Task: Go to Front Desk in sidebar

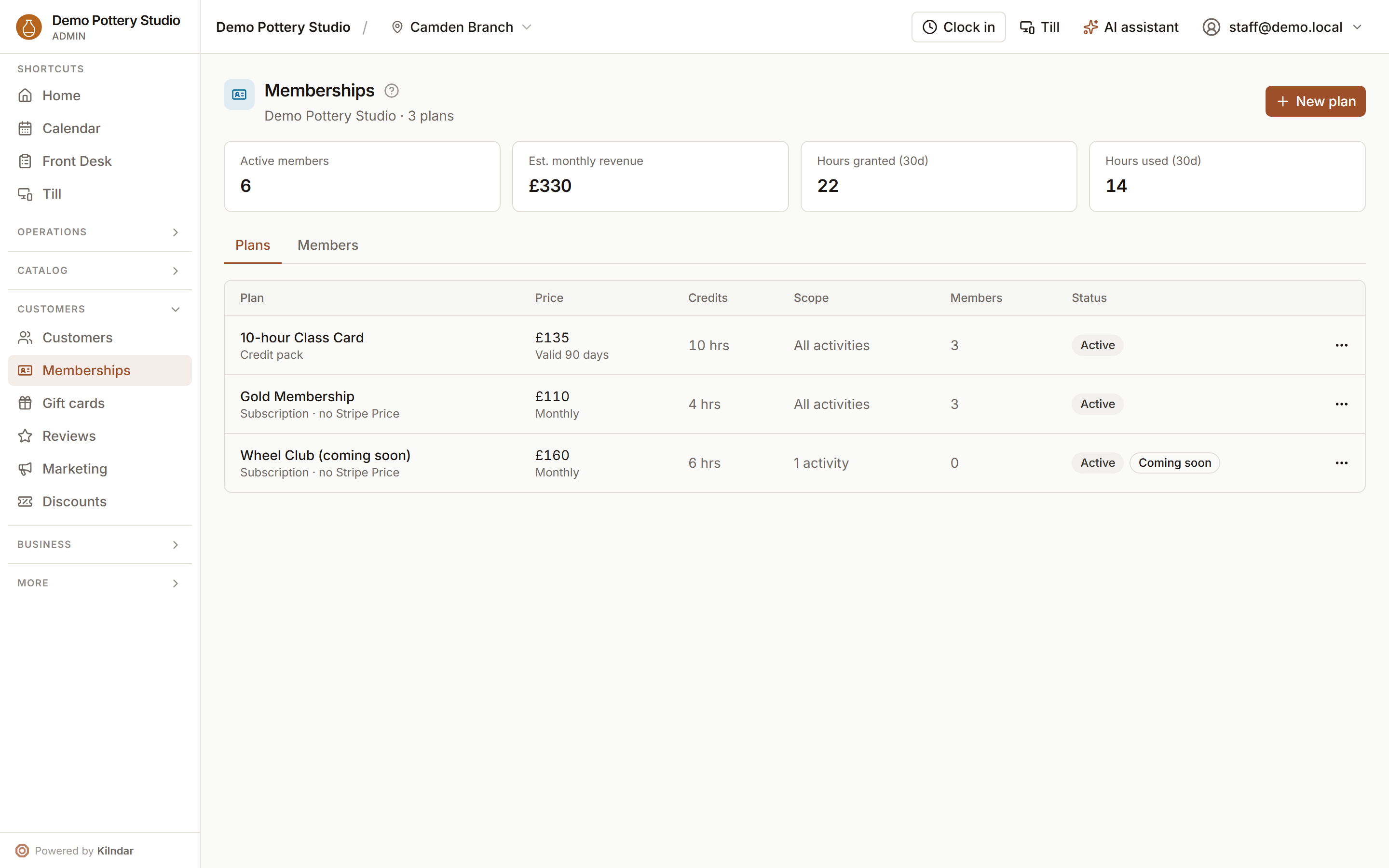Action: point(99,161)
